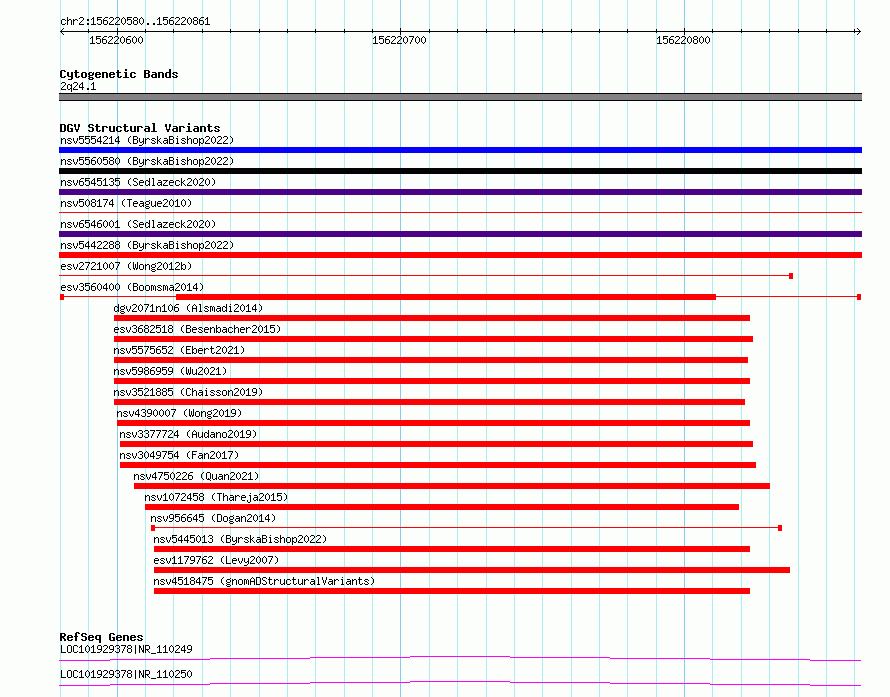Image resolution: width=890 pixels, height=697 pixels.
Task: Open nsv6546001 (Sedlazeck2020) variant label
Action: [138, 224]
